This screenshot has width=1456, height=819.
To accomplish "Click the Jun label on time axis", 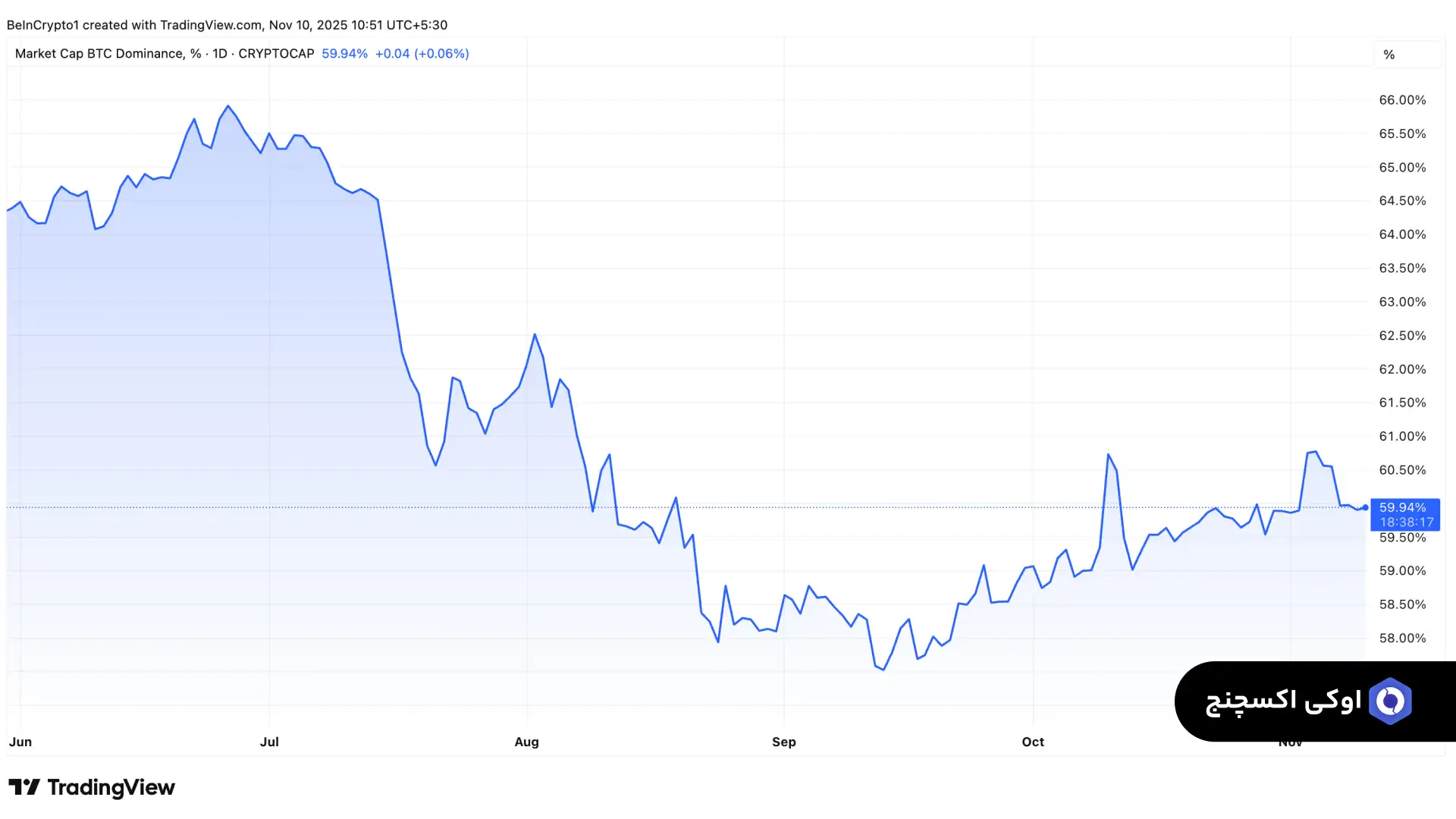I will coord(20,742).
